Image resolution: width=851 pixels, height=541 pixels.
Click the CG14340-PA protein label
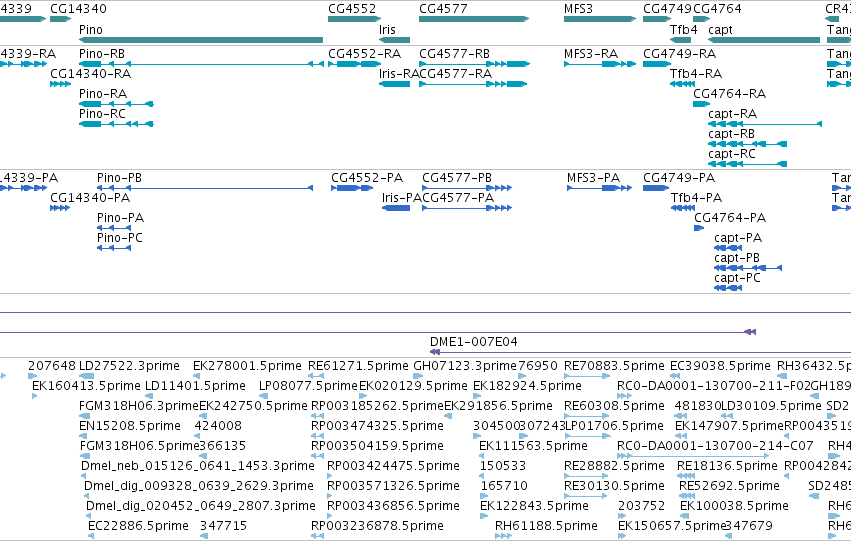(90, 198)
